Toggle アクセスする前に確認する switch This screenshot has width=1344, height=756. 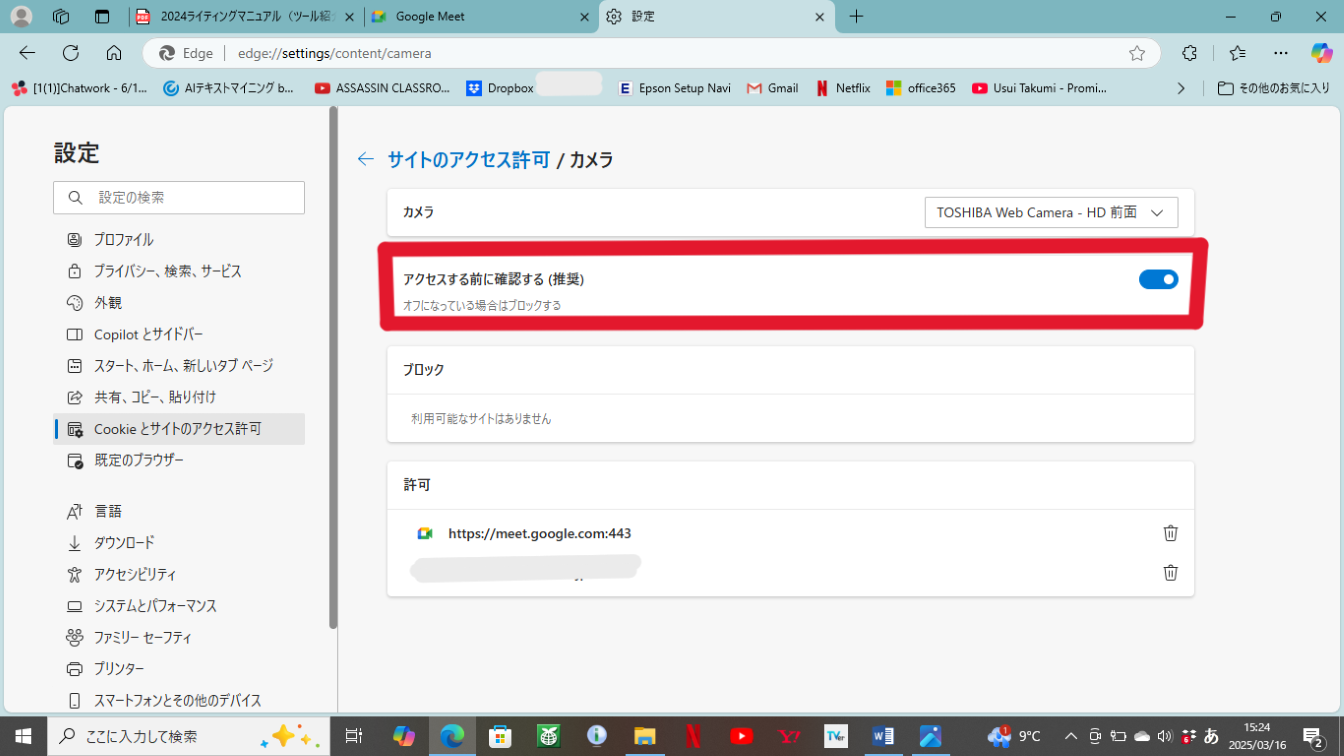[1158, 280]
